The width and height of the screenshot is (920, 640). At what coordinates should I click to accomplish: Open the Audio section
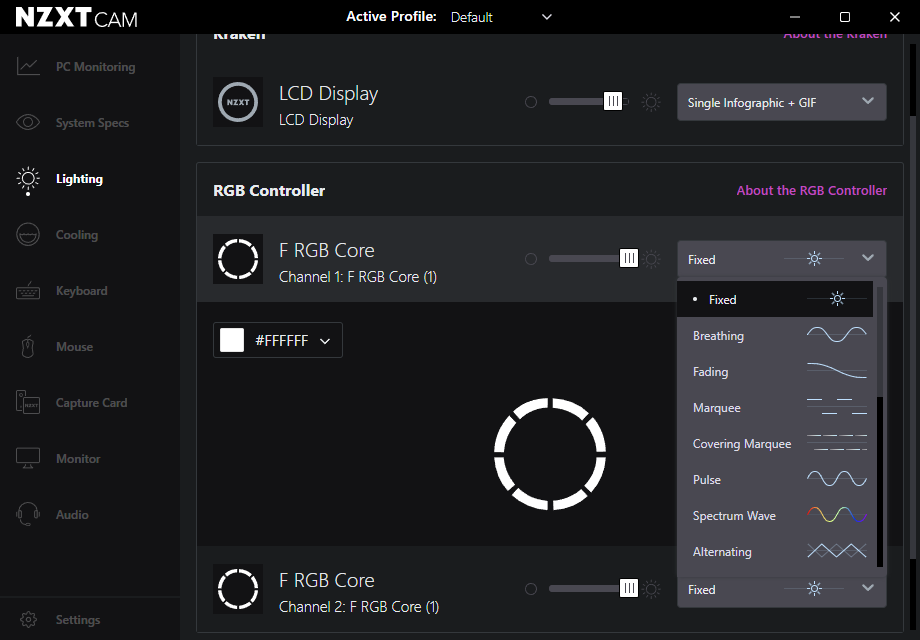click(72, 514)
